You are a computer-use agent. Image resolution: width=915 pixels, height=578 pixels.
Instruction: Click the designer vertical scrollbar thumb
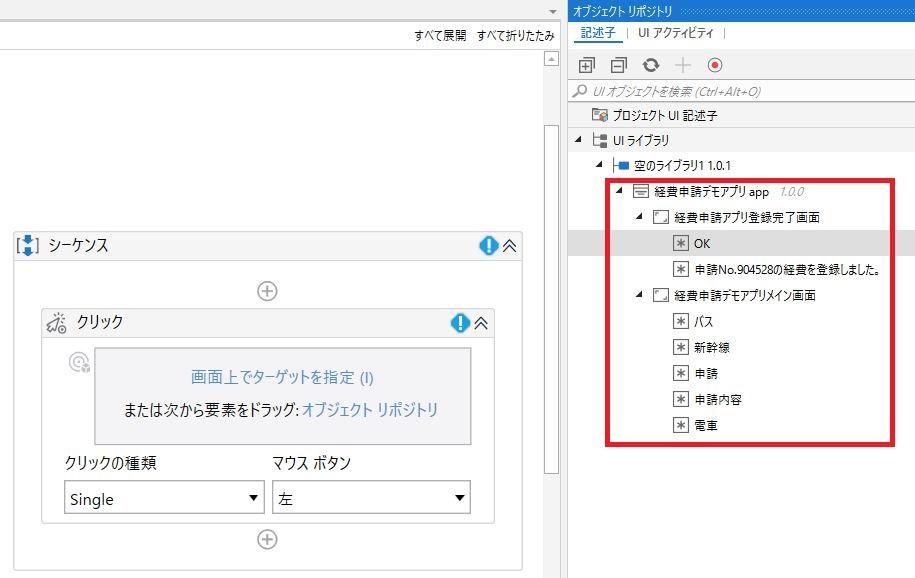point(551,299)
